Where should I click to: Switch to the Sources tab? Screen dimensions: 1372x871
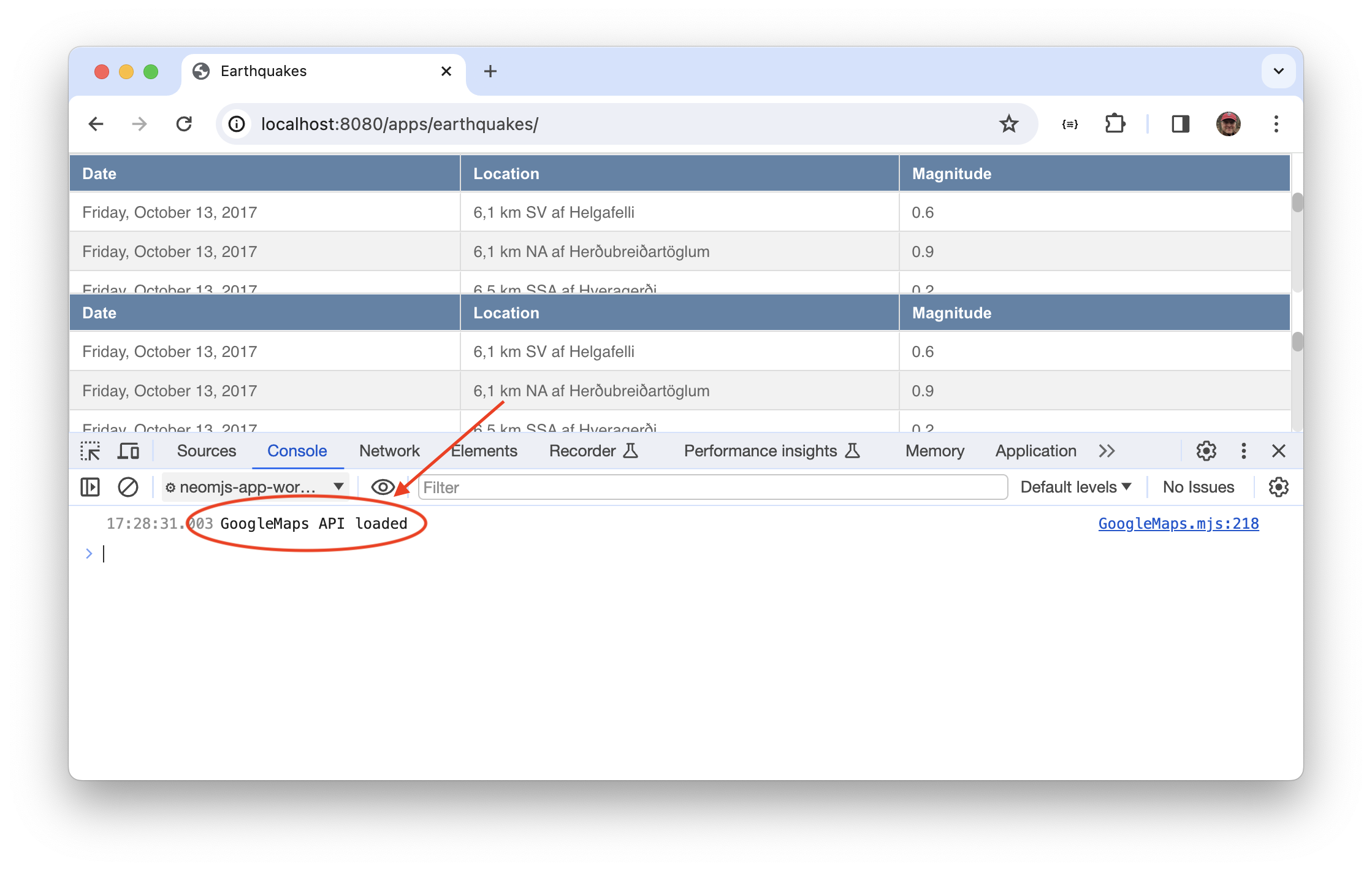[x=206, y=451]
